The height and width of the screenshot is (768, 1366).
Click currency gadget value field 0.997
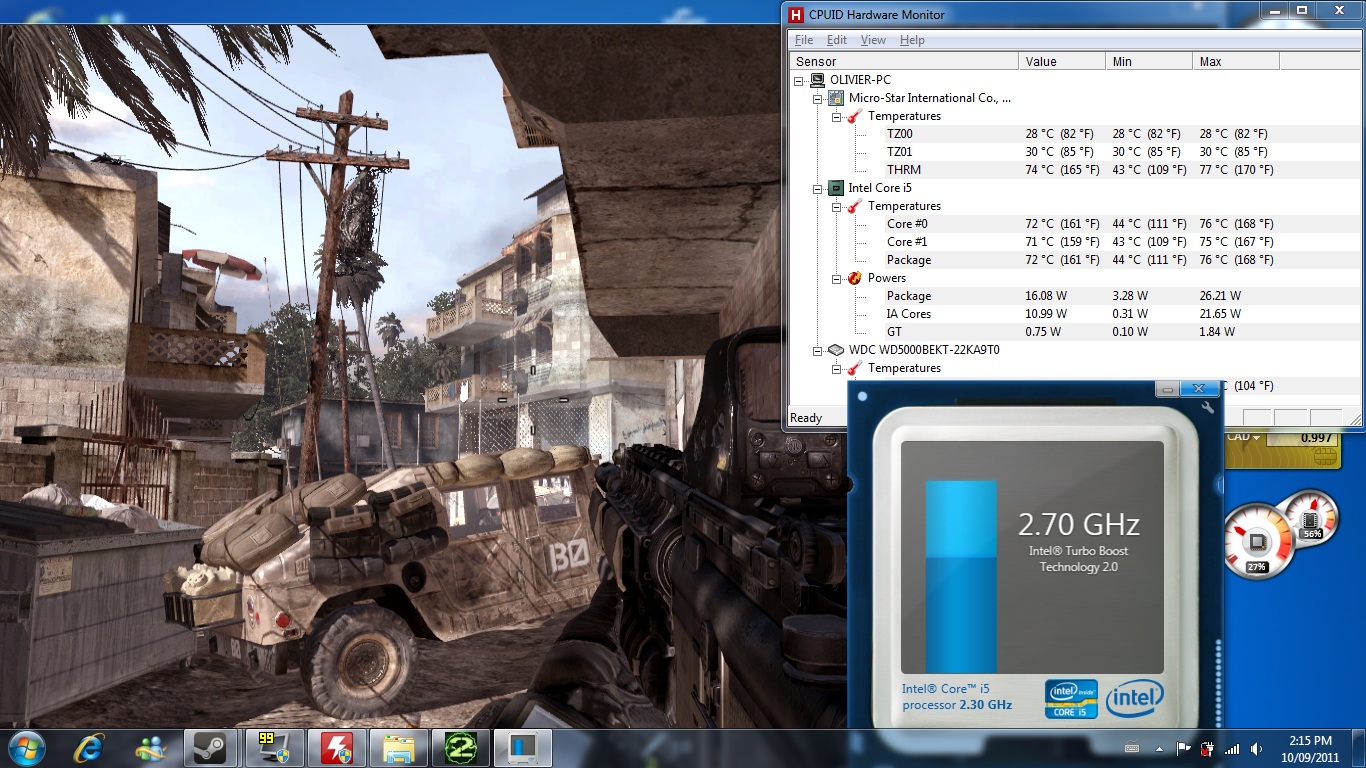coord(1302,437)
